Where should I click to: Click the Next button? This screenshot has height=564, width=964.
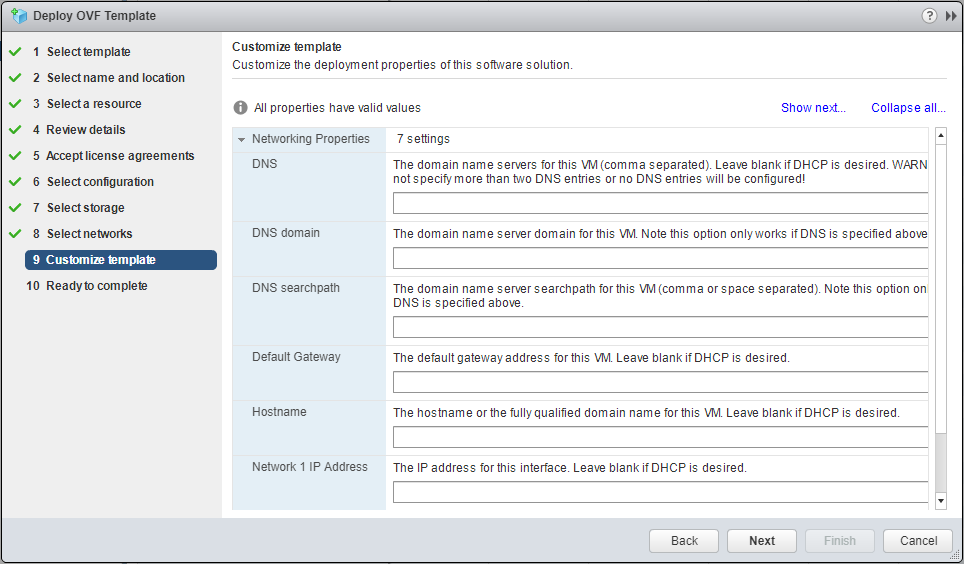pos(761,541)
